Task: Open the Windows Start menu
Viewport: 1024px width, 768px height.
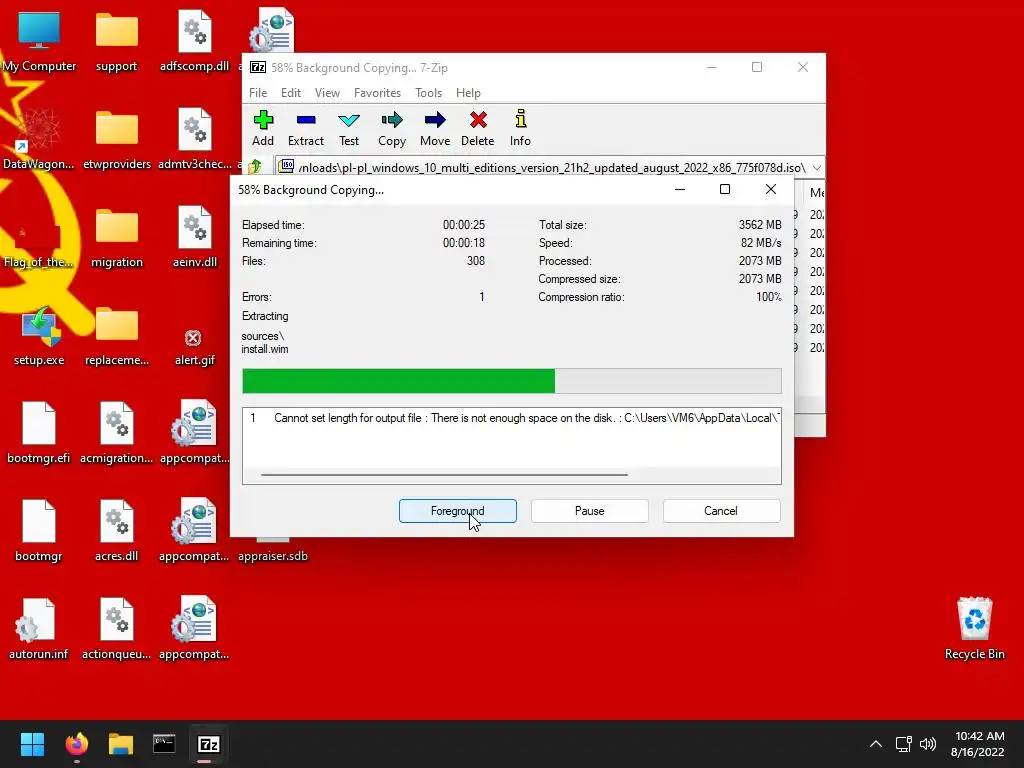Action: click(x=32, y=744)
